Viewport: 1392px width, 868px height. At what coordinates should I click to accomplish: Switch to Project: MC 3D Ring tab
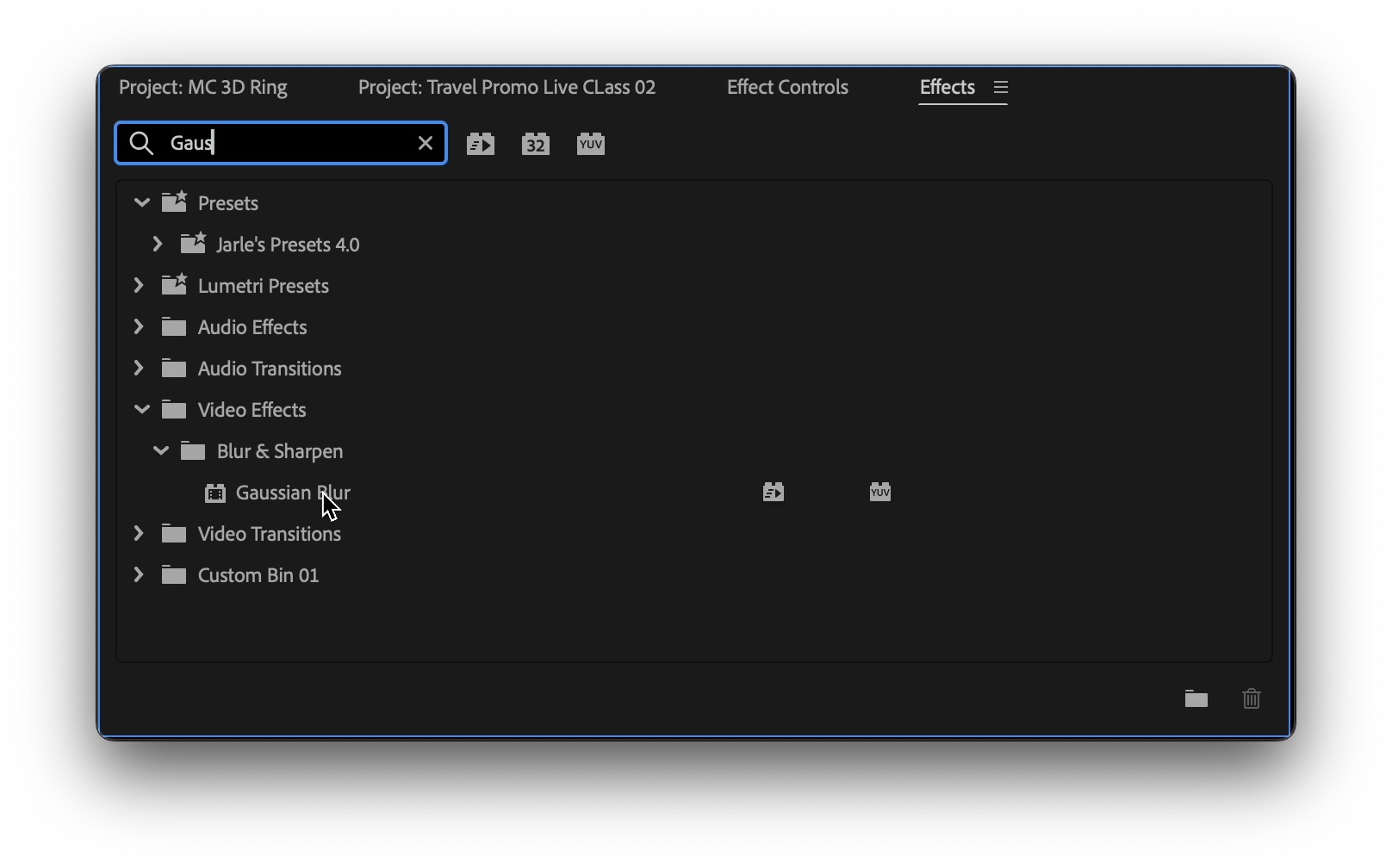pyautogui.click(x=203, y=87)
